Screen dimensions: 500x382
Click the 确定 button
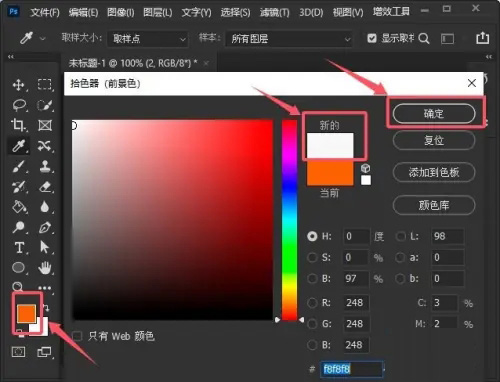coord(434,114)
